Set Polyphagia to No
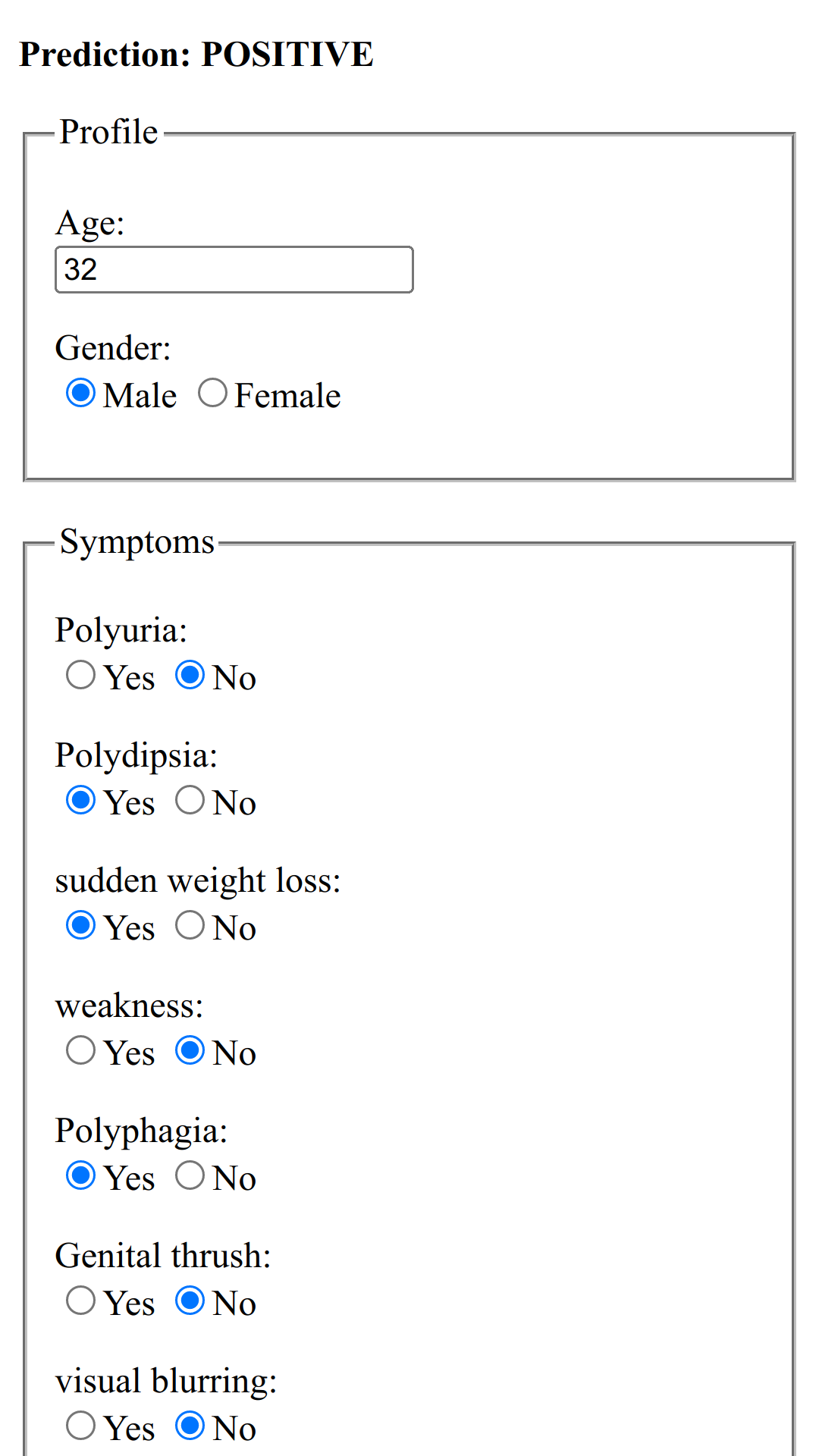Image resolution: width=819 pixels, height=1456 pixels. coord(190,1175)
